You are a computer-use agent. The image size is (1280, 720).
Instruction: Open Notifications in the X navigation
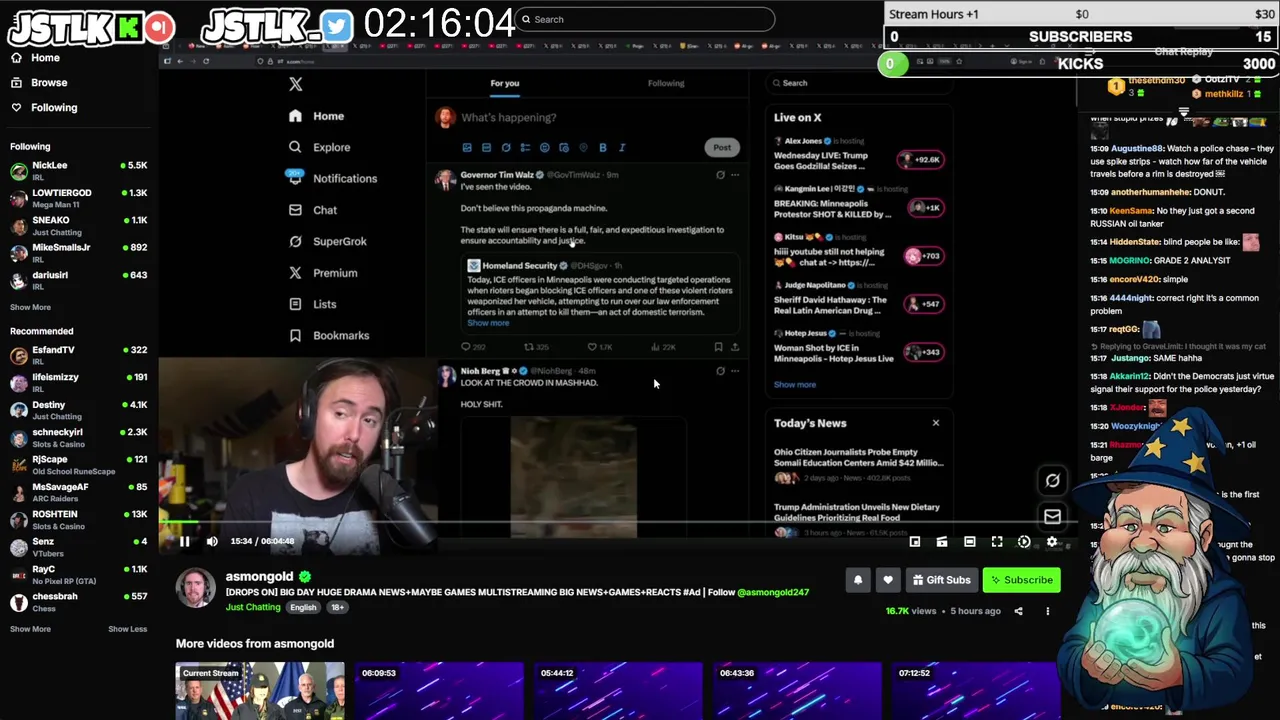click(333, 178)
